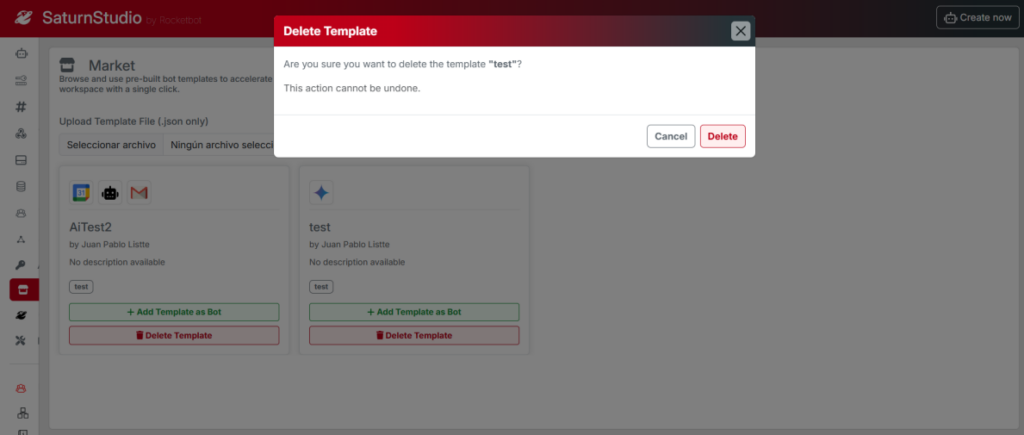Click the Google Calendar icon on AiTest2
The height and width of the screenshot is (435, 1024).
point(81,192)
